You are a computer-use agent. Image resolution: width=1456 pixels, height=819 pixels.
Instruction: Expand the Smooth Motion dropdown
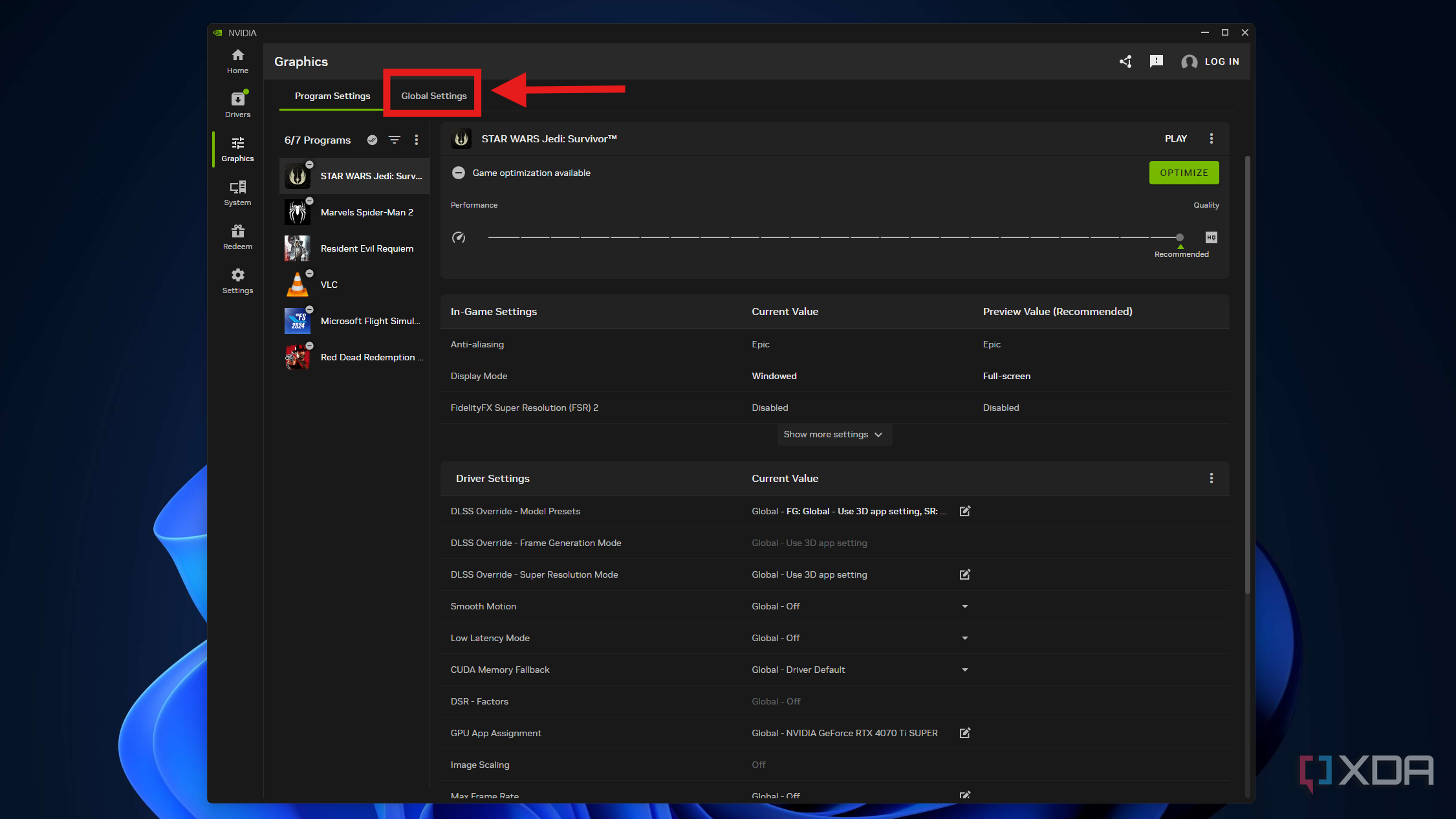pyautogui.click(x=965, y=606)
